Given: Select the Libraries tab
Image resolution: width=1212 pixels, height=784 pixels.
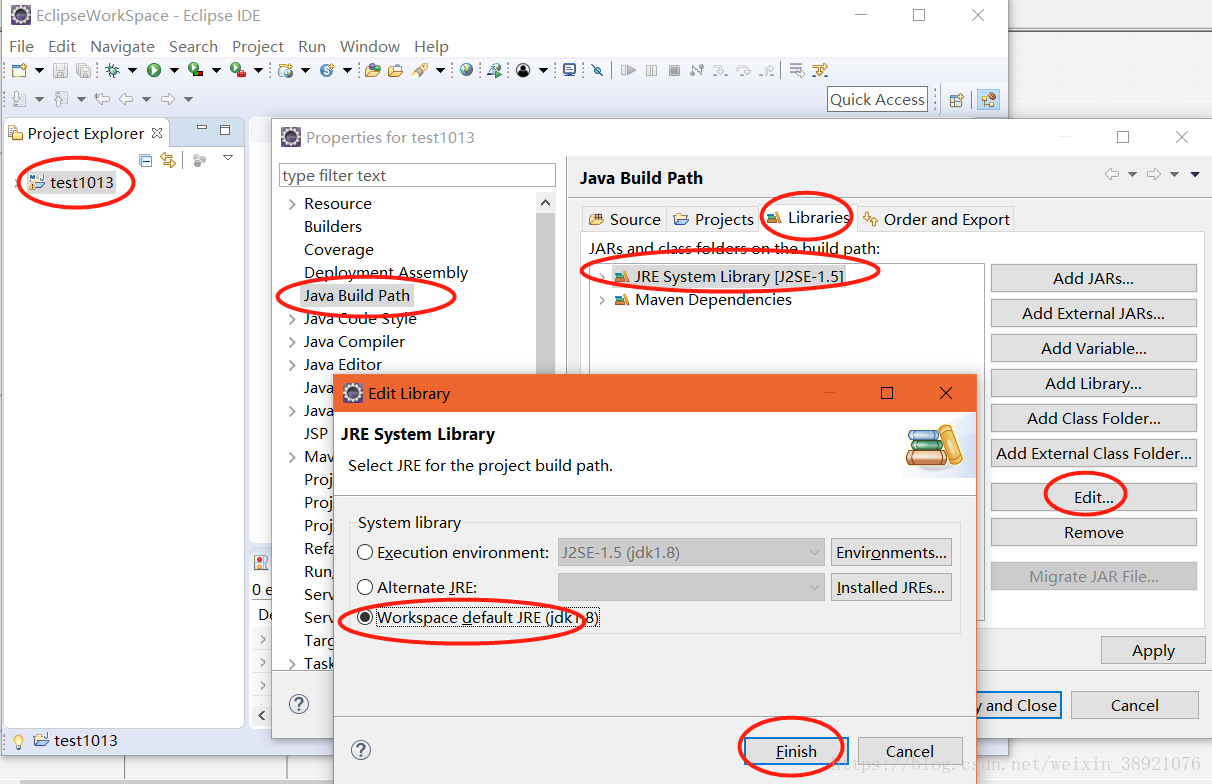Looking at the screenshot, I should 808,217.
